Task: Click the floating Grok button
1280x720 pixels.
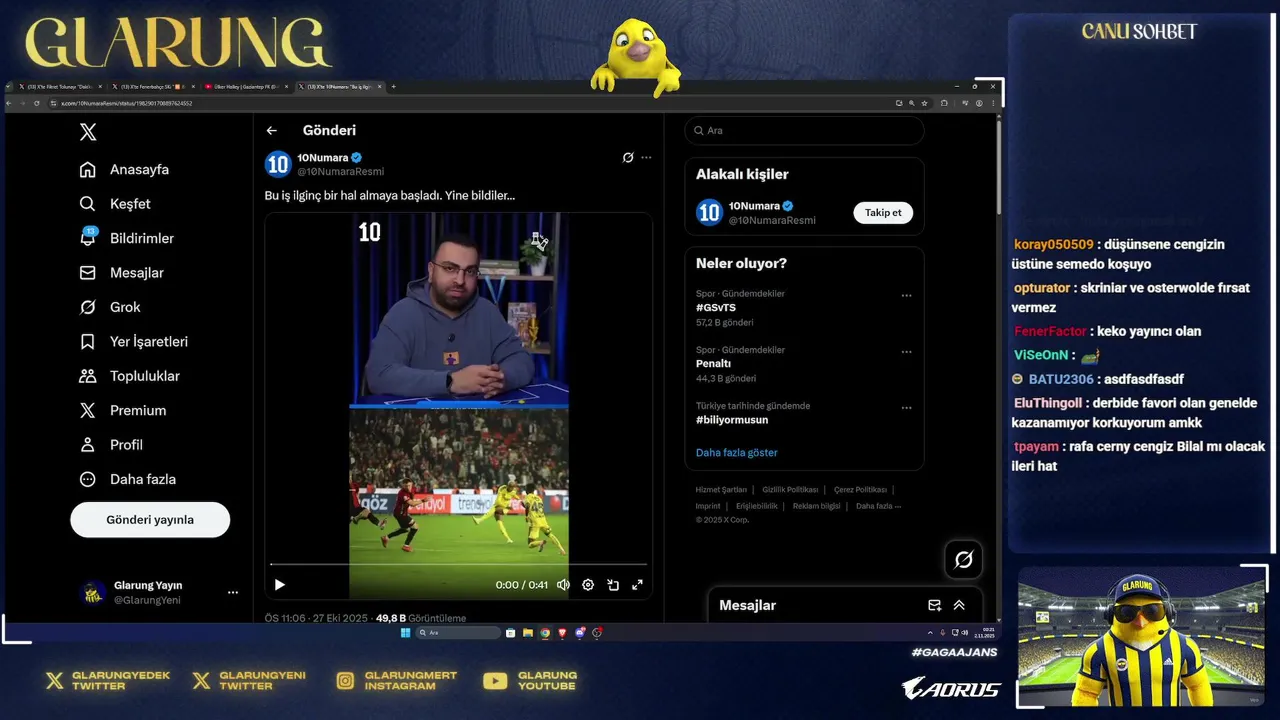Action: [963, 560]
